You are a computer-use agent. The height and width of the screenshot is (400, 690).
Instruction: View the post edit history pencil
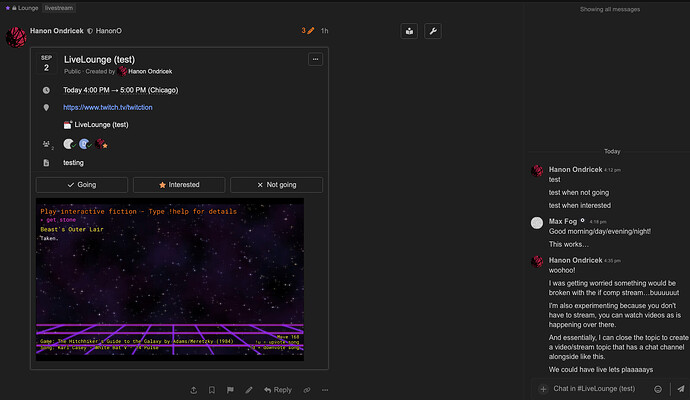click(308, 30)
